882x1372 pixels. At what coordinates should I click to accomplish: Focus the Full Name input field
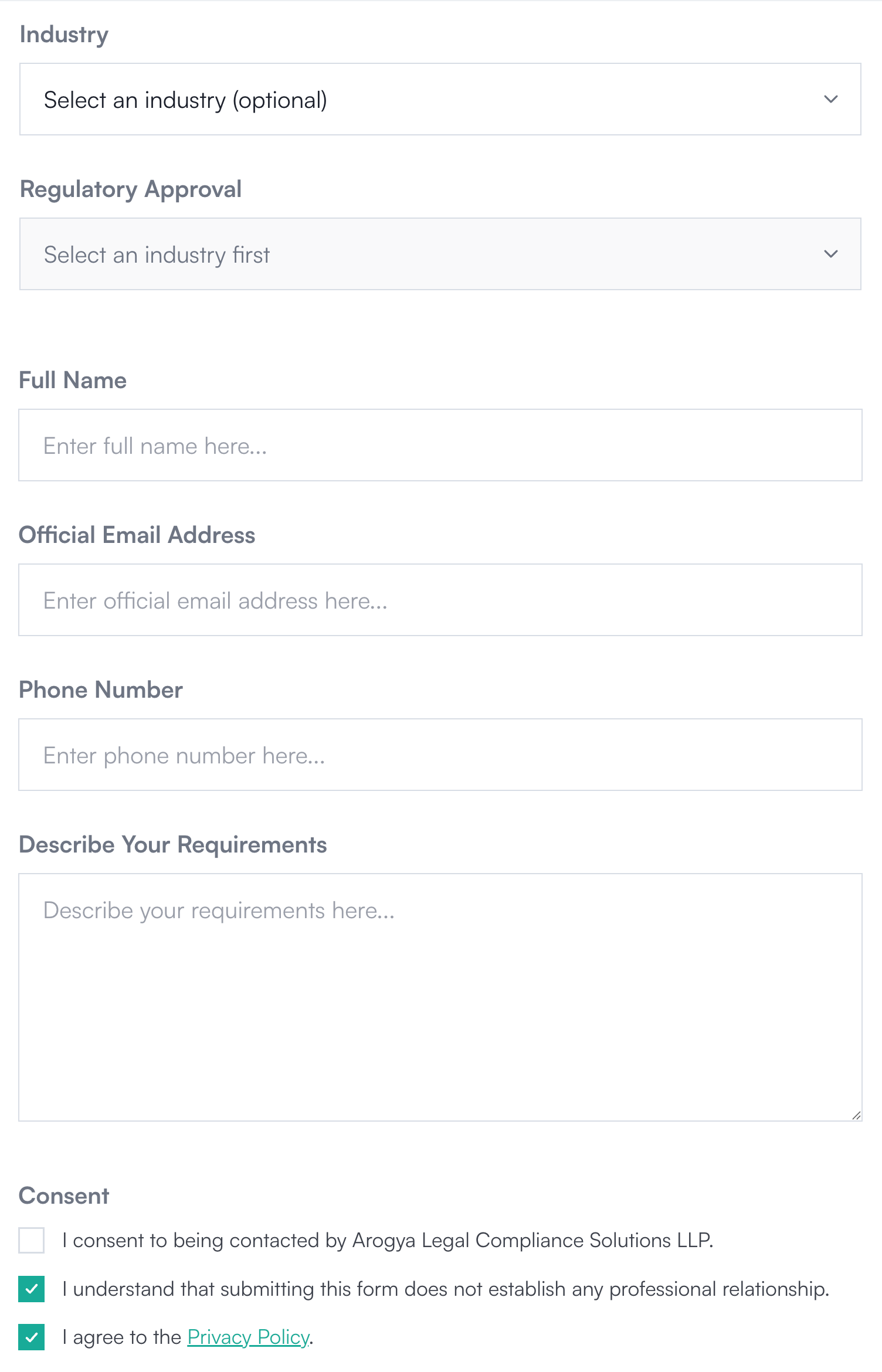click(x=440, y=445)
